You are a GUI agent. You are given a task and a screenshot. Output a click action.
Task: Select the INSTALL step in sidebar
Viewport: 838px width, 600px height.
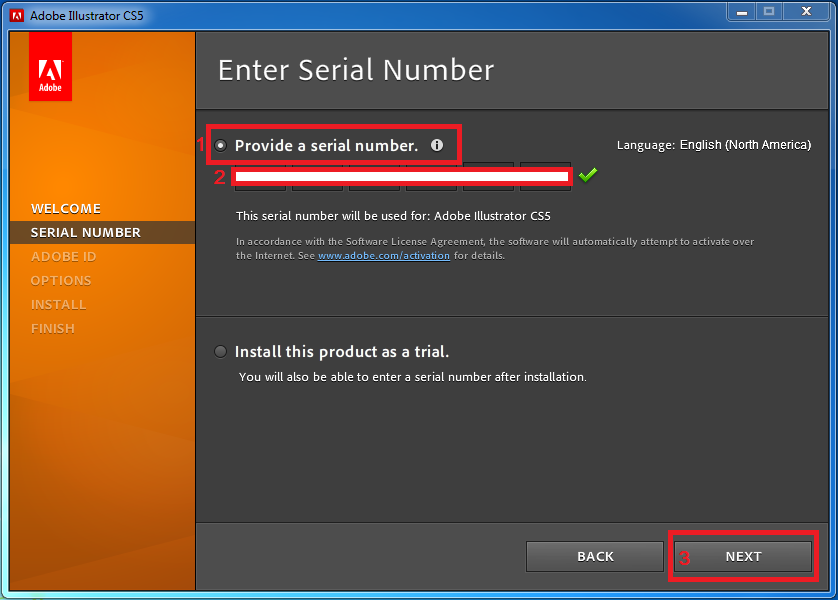coord(58,305)
